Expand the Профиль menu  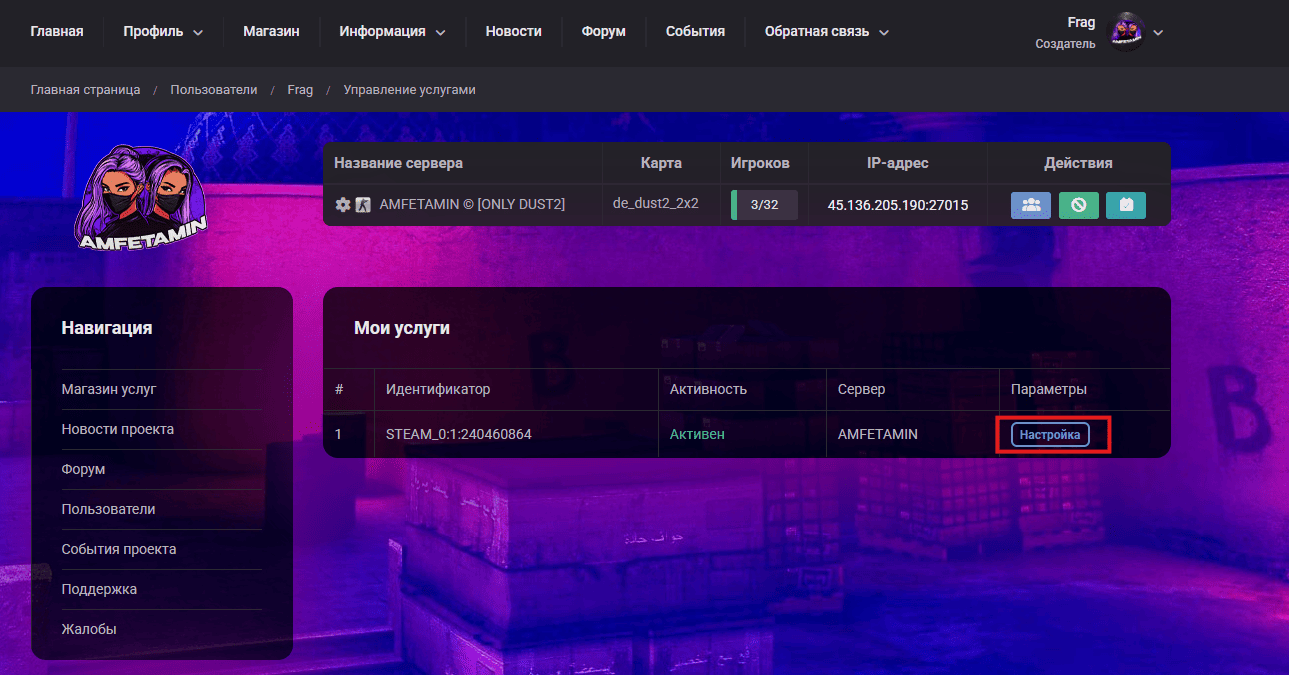[163, 31]
